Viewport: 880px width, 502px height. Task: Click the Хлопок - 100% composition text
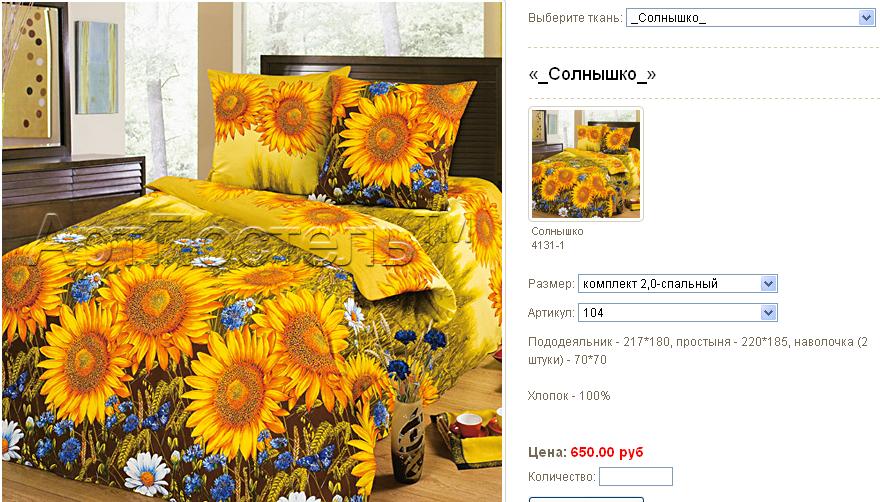[x=569, y=396]
